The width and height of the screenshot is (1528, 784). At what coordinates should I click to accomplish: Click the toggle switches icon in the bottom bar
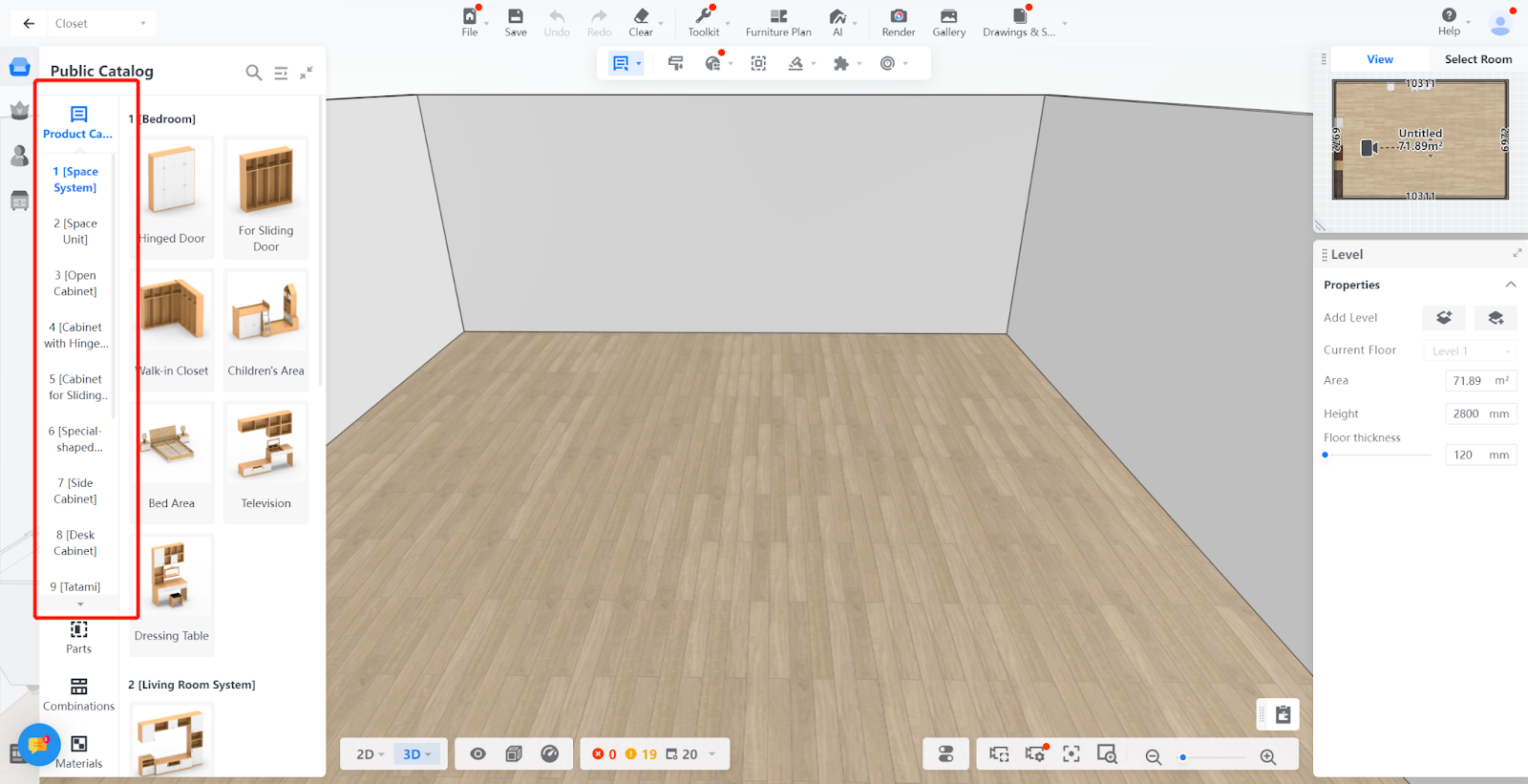[946, 754]
